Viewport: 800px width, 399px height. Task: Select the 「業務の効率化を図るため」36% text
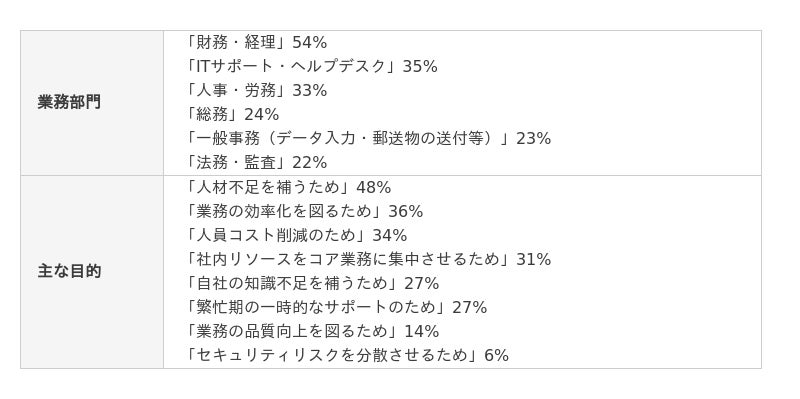(304, 212)
